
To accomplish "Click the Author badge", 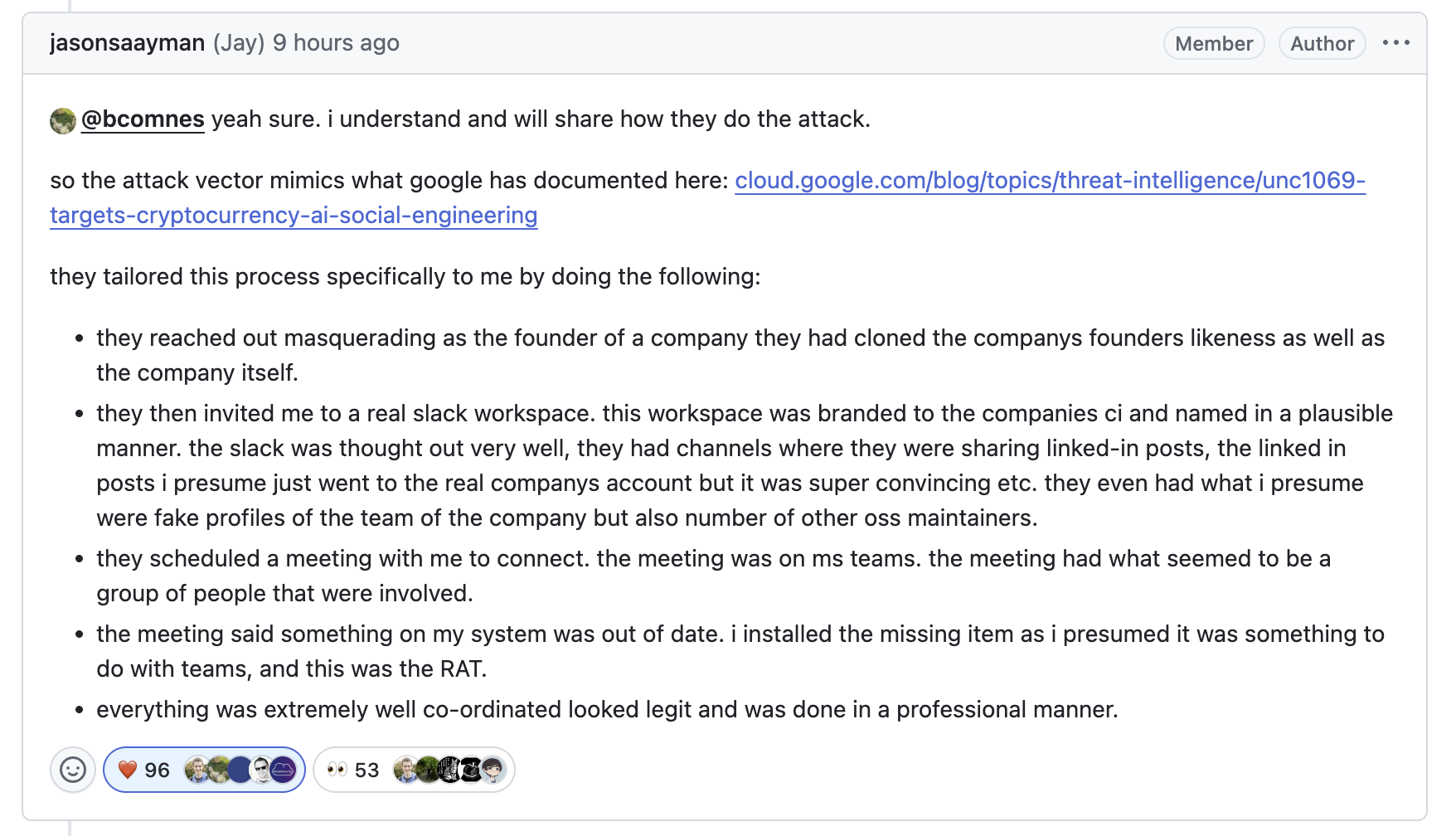I will coord(1322,43).
